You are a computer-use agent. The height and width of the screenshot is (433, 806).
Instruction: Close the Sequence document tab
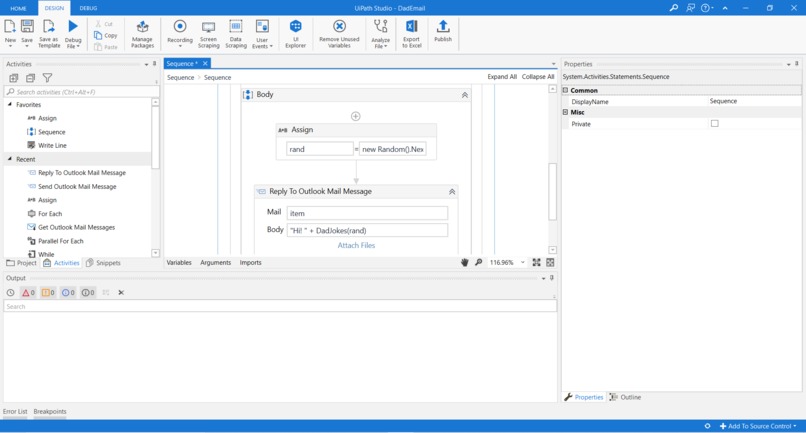coord(205,63)
